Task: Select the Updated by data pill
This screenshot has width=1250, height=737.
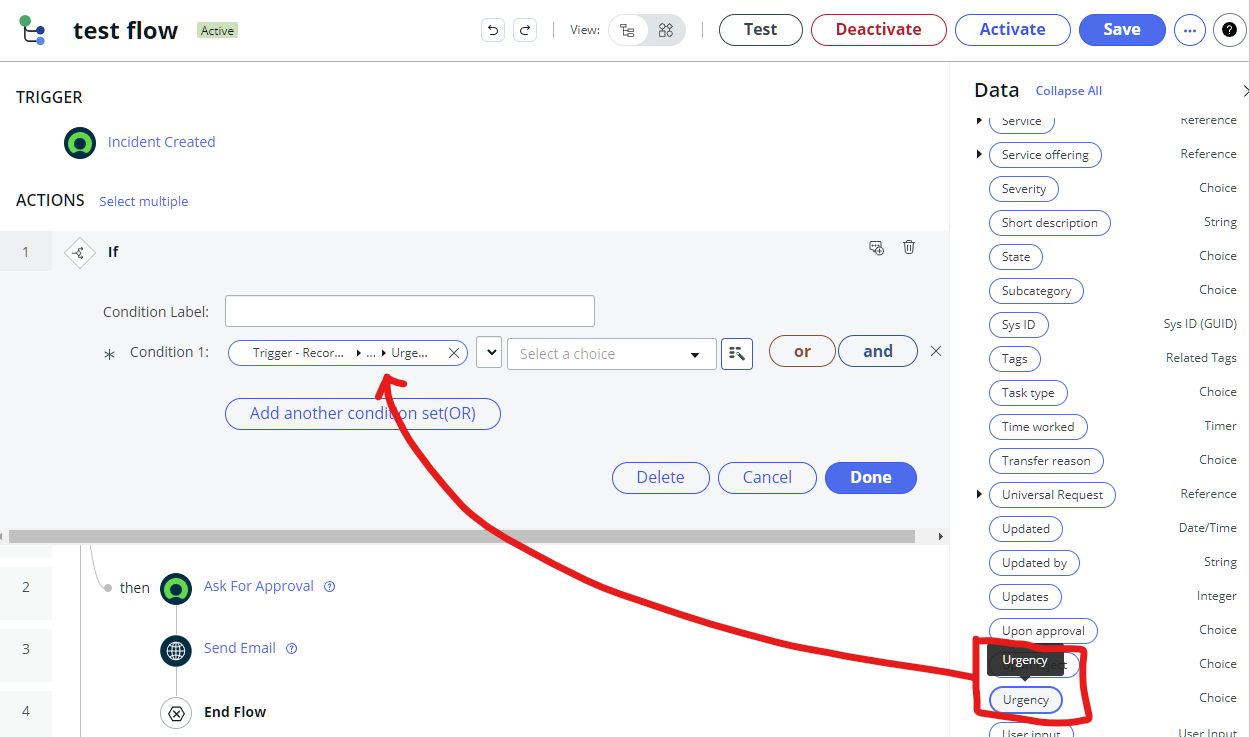Action: tap(1035, 563)
